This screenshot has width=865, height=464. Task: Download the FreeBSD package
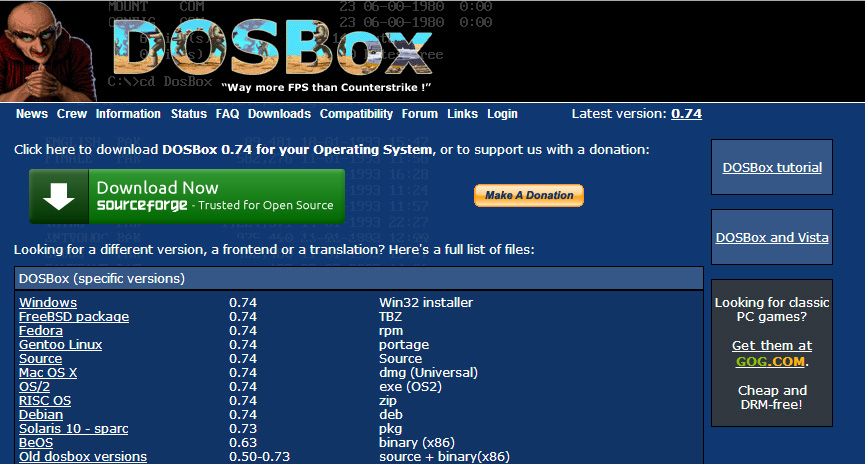(74, 317)
